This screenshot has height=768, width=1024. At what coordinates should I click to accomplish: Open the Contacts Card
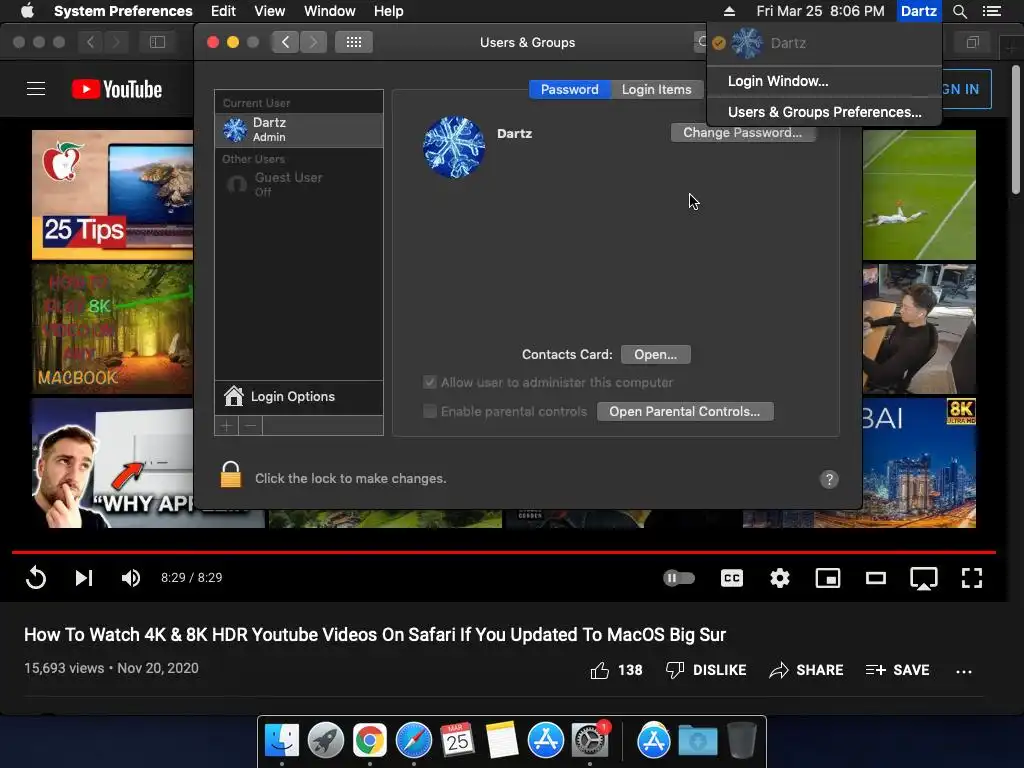click(656, 355)
